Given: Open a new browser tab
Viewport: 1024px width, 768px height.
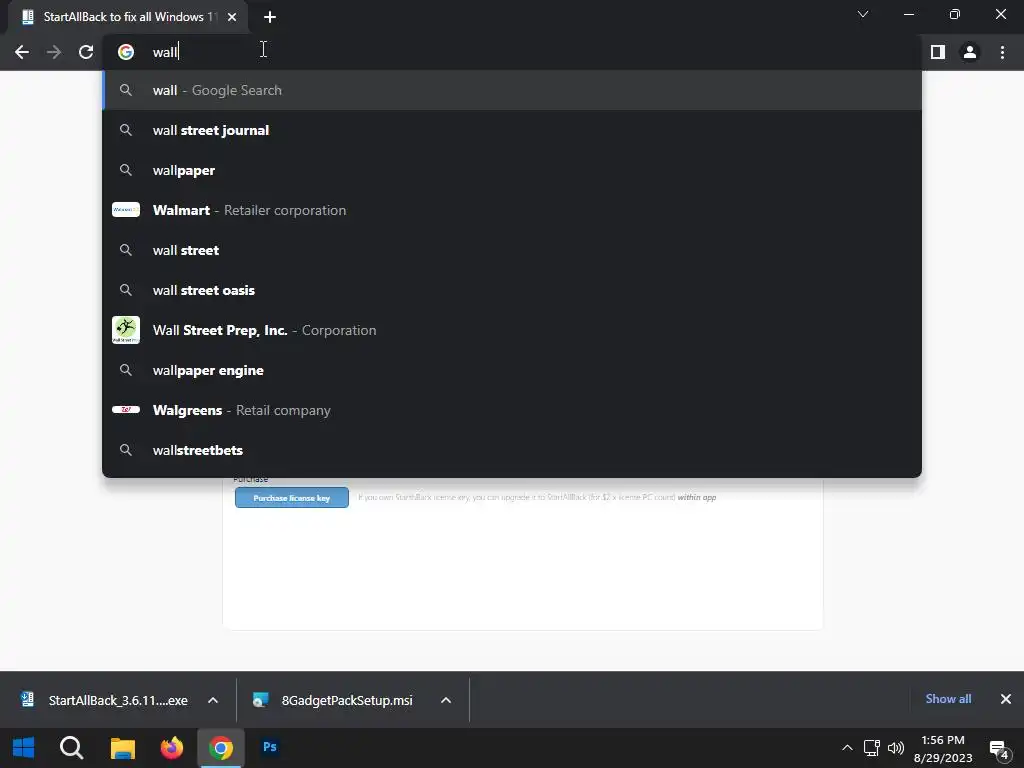Looking at the screenshot, I should [270, 18].
